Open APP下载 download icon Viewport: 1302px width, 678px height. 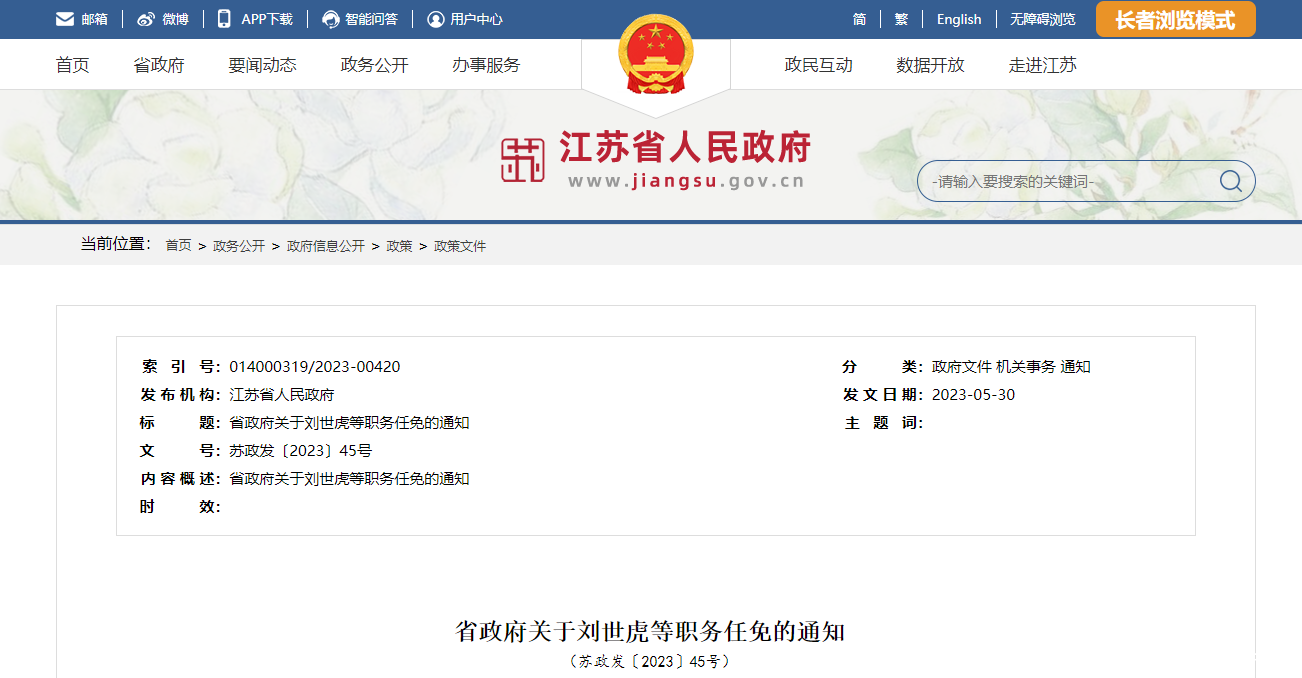(x=224, y=18)
